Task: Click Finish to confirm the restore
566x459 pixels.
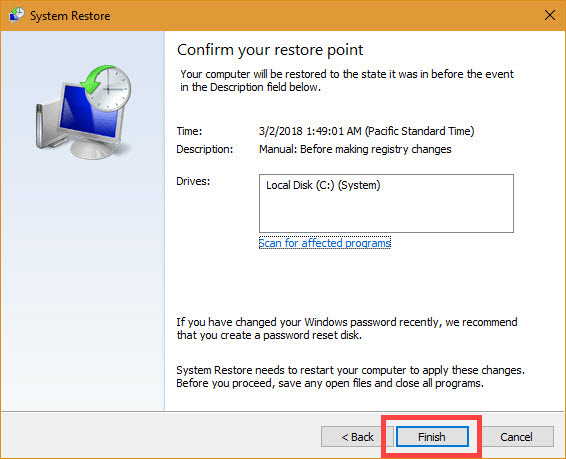Action: tap(432, 437)
